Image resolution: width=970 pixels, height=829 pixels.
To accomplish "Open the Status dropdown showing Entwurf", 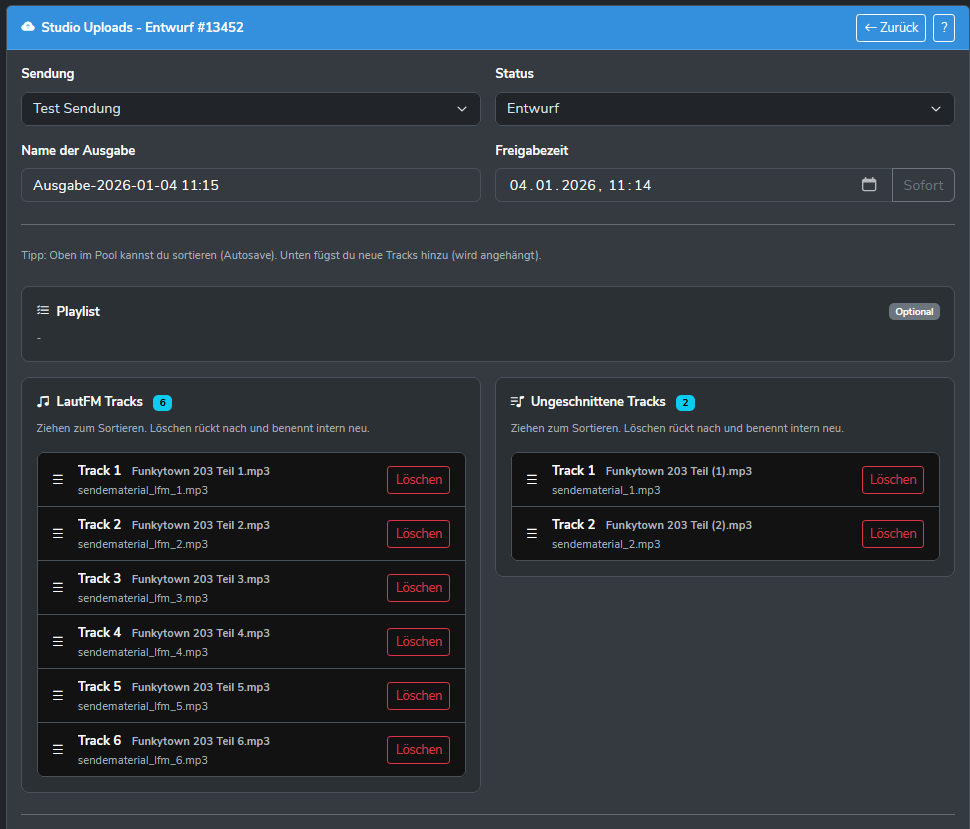I will tap(724, 109).
